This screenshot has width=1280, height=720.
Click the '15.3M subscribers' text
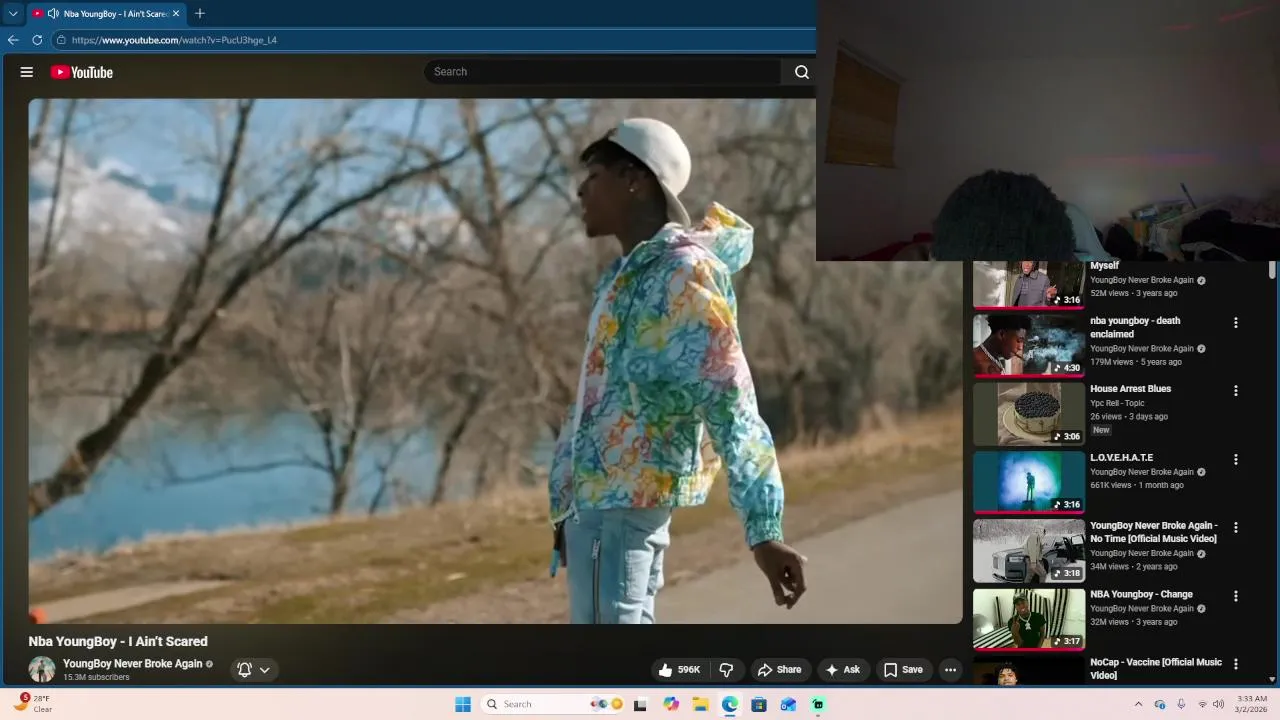click(96, 677)
